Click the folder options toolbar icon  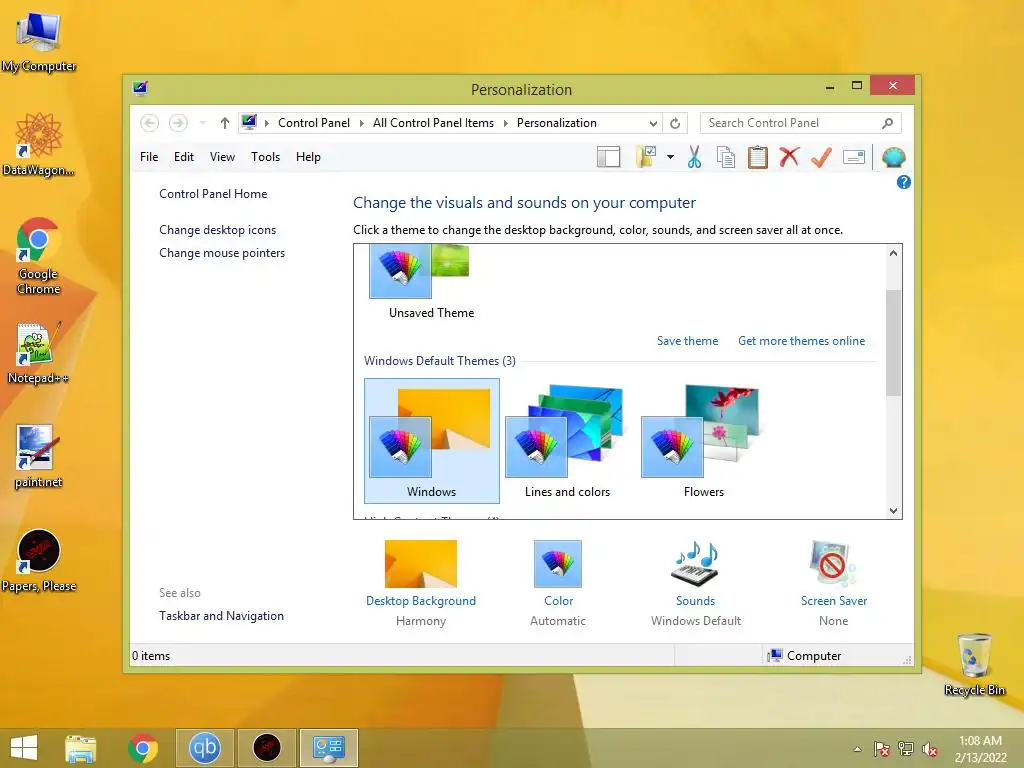coord(645,157)
